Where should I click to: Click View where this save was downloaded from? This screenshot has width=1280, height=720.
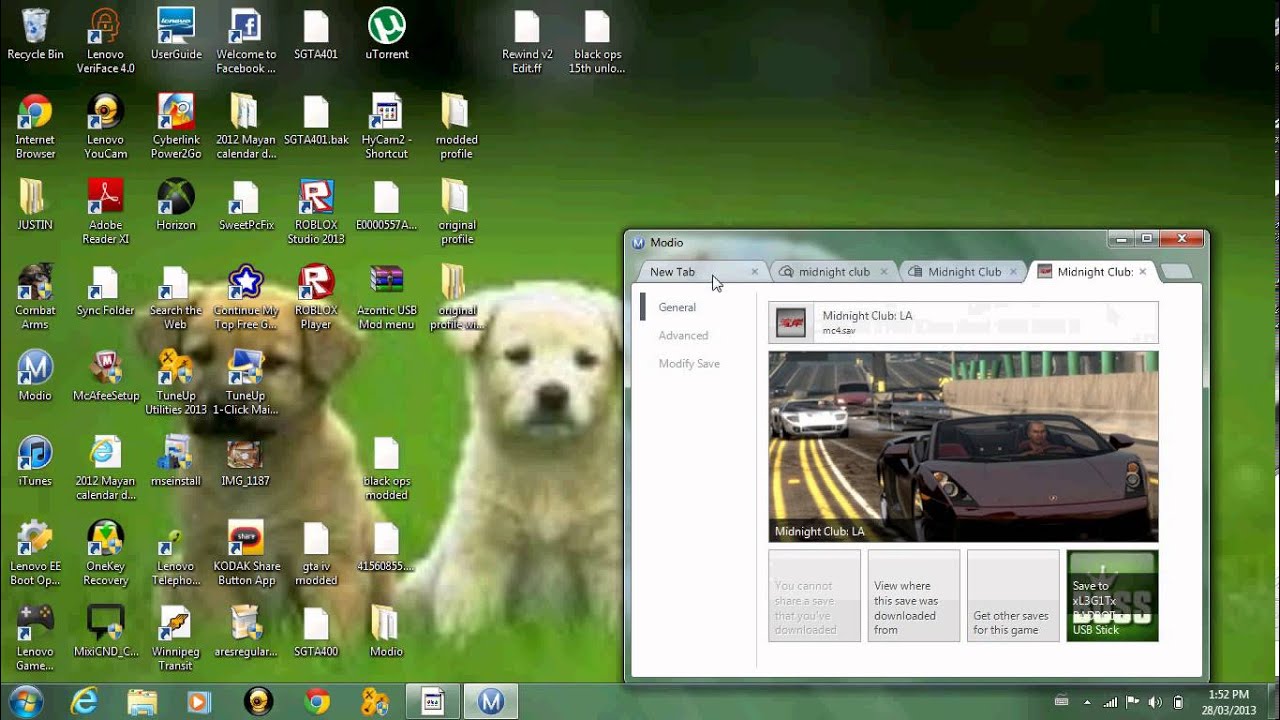point(913,595)
